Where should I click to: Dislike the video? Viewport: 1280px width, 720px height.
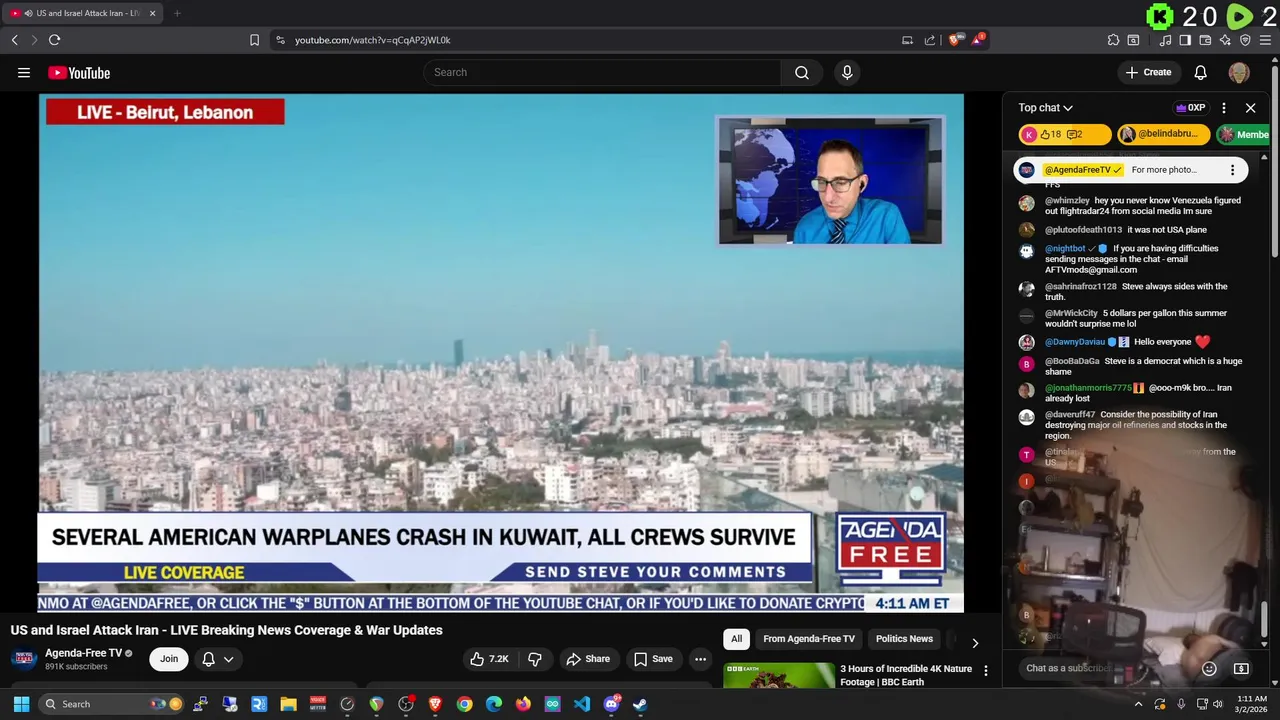(x=535, y=659)
